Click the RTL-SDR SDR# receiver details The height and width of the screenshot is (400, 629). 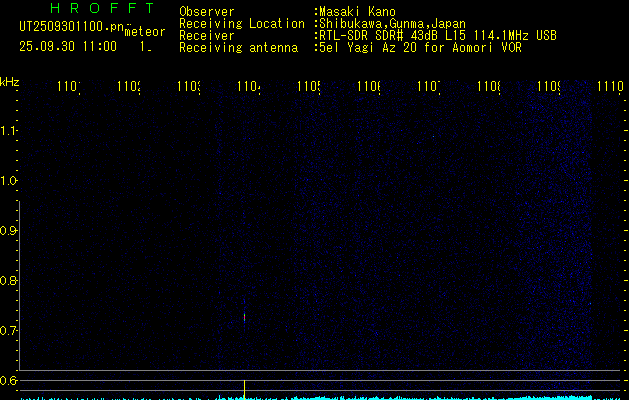[x=438, y=36]
